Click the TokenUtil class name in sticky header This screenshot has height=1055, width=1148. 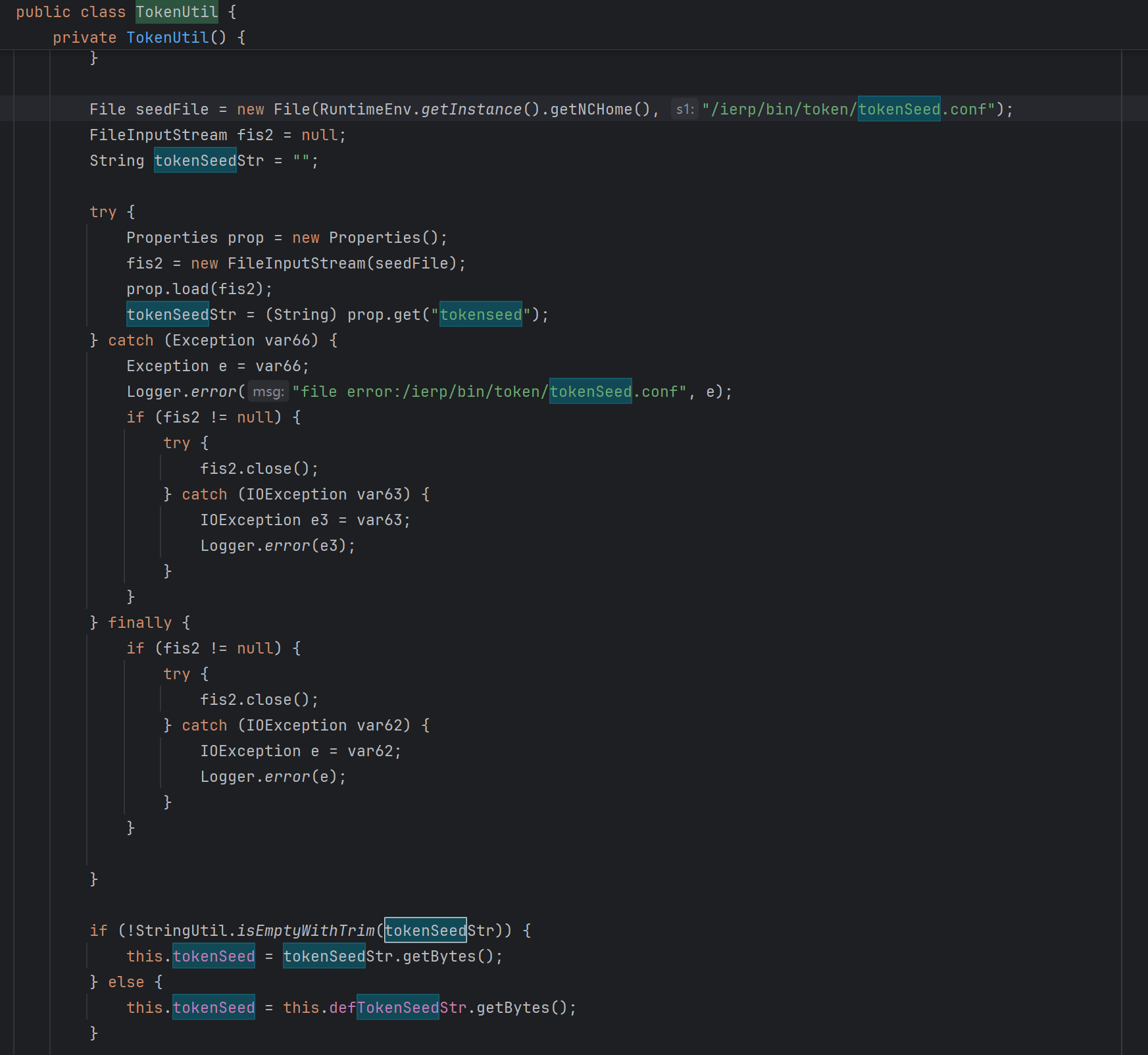click(x=176, y=12)
